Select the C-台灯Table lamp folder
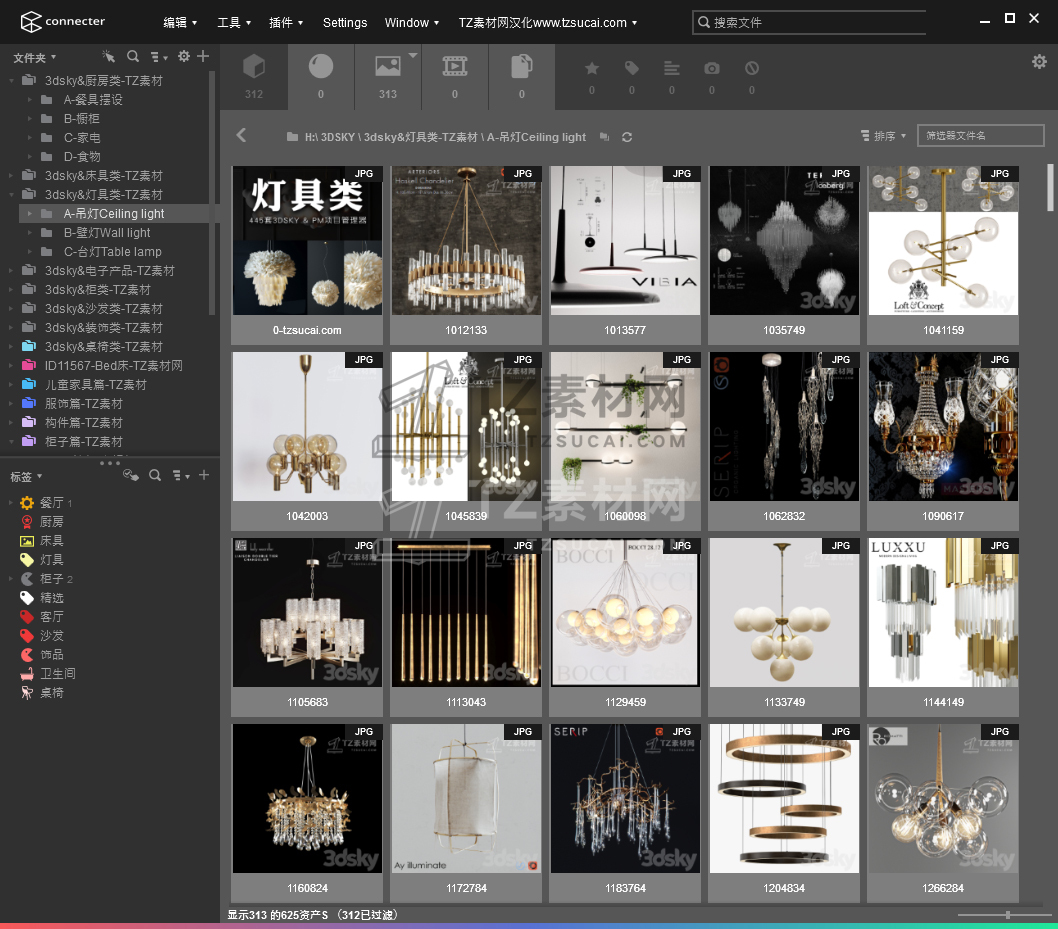This screenshot has height=929, width=1058. click(112, 252)
